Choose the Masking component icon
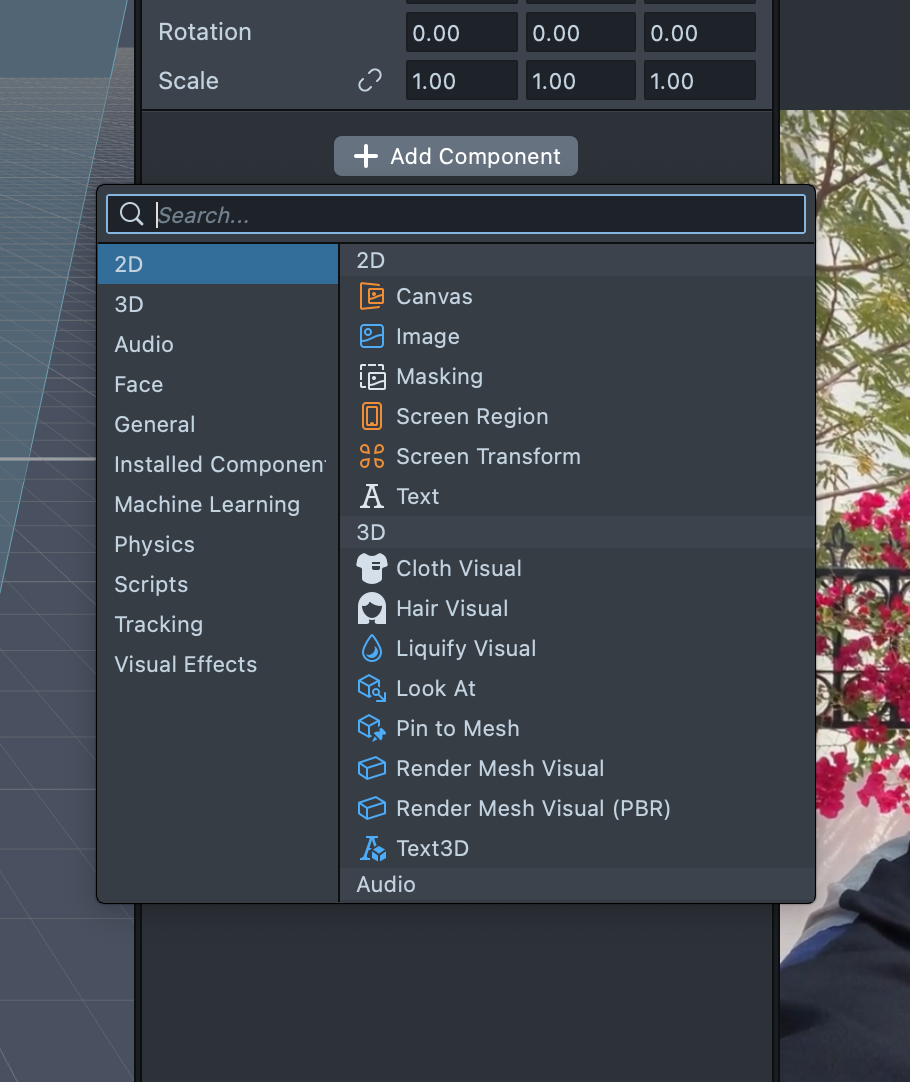The image size is (910, 1082). click(x=372, y=376)
